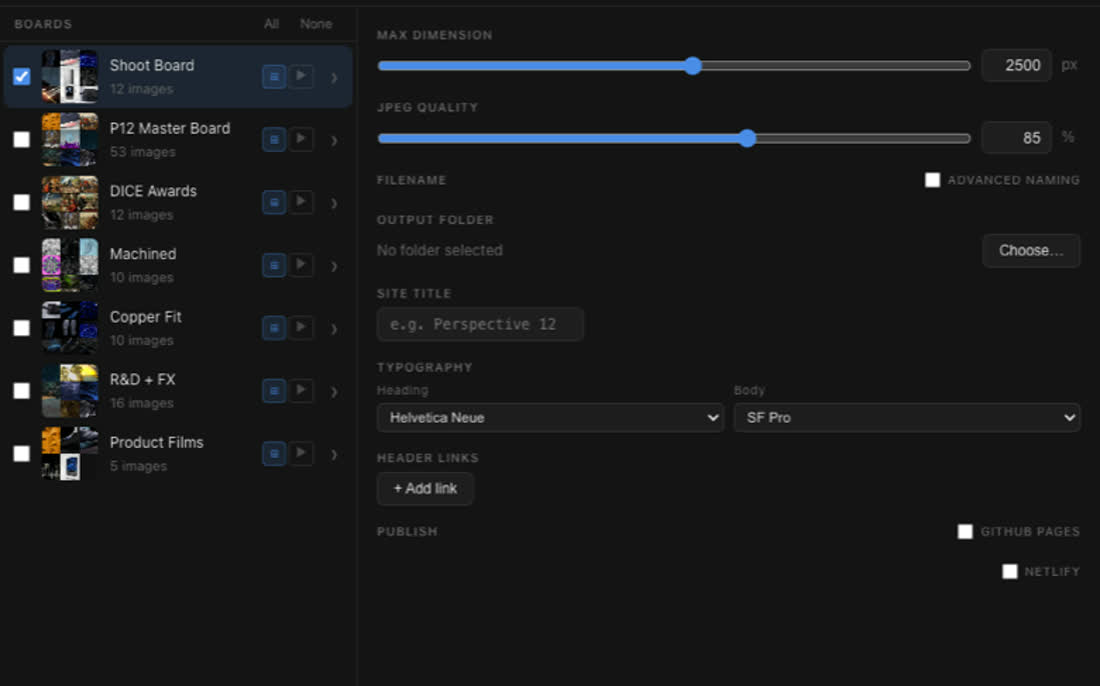1100x686 pixels.
Task: Click the 'Machined' board name
Action: (x=143, y=254)
